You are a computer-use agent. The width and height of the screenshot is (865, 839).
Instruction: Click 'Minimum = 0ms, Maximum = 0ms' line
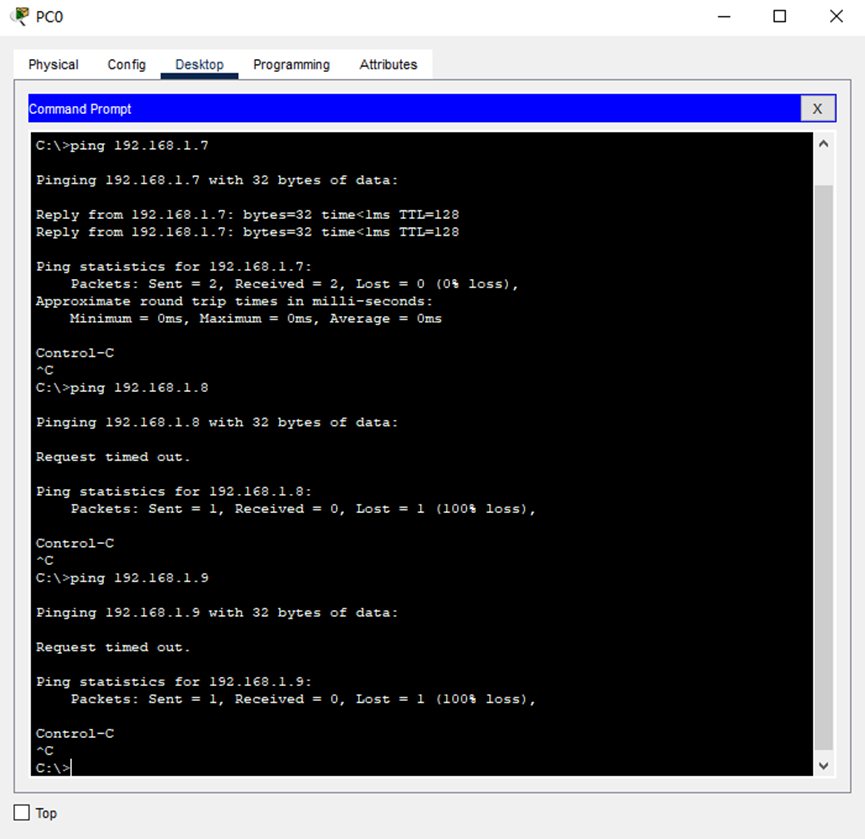click(x=255, y=319)
